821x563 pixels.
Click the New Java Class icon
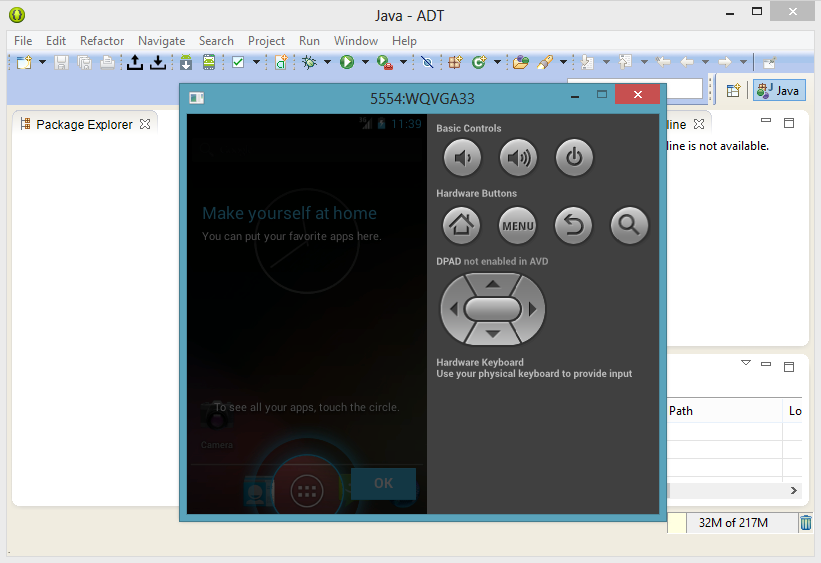coord(479,62)
